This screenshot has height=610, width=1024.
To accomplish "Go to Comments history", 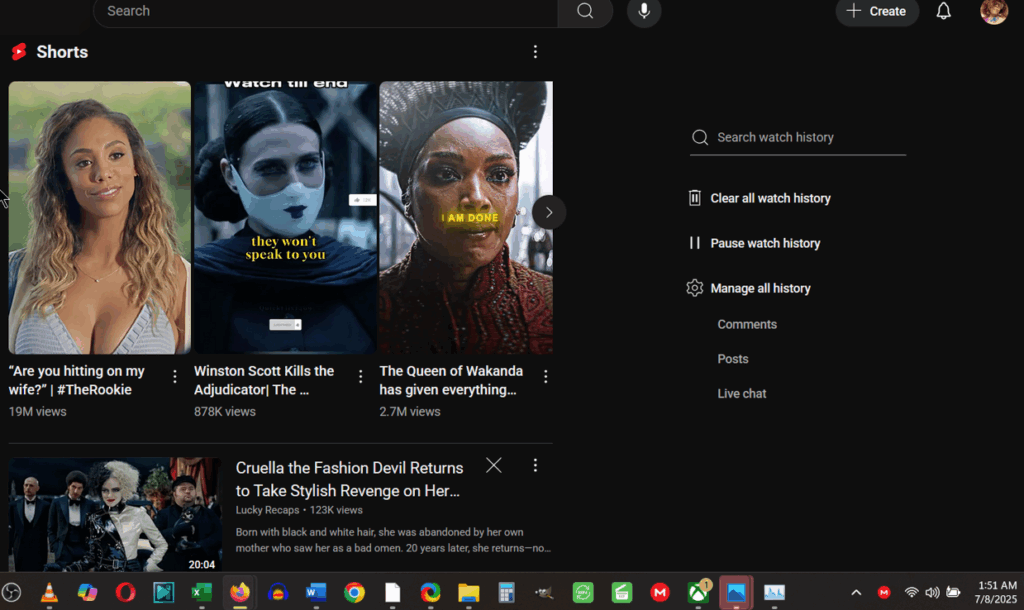I will tap(747, 325).
